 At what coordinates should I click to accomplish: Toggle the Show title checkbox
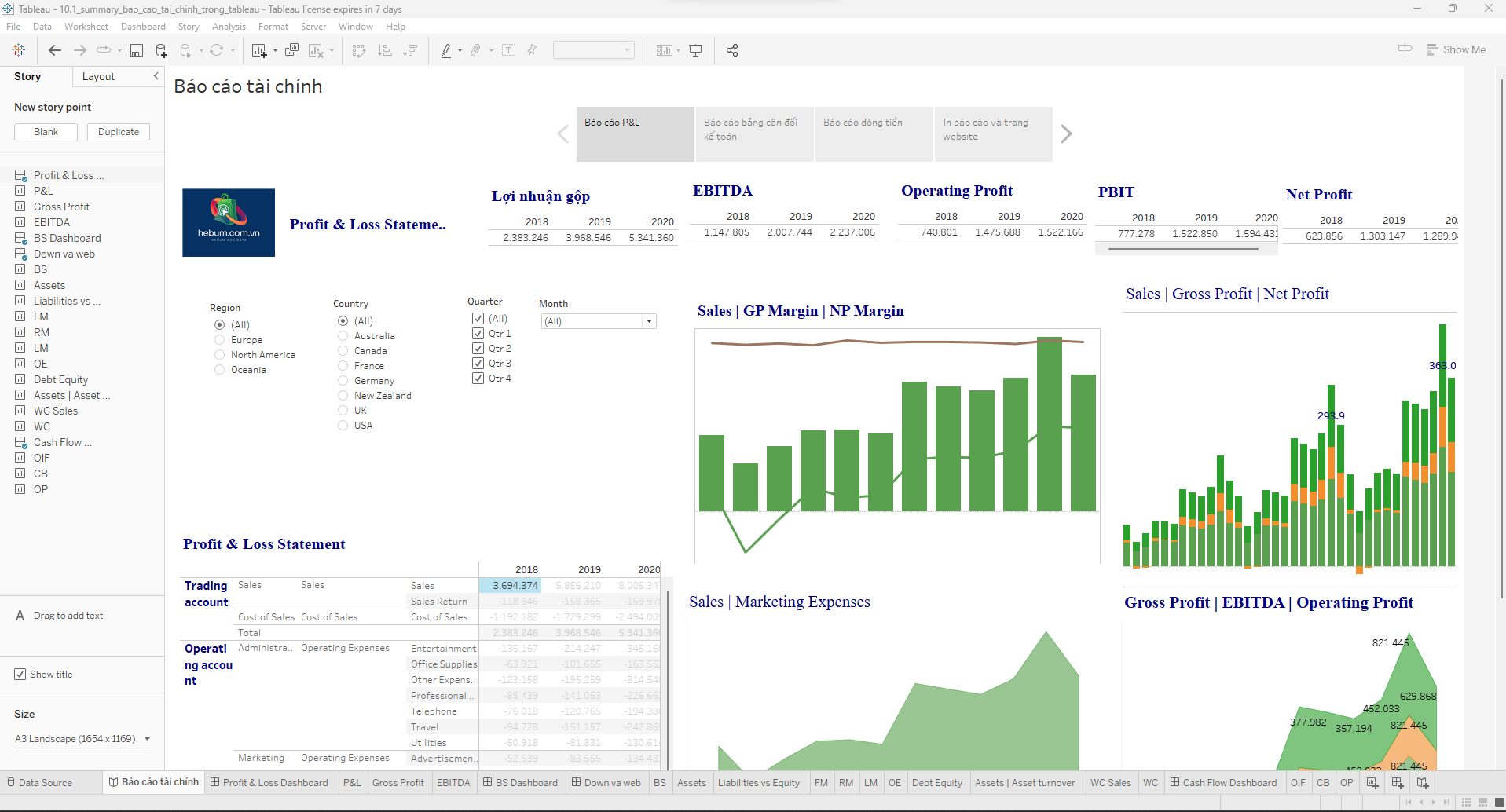pyautogui.click(x=20, y=675)
